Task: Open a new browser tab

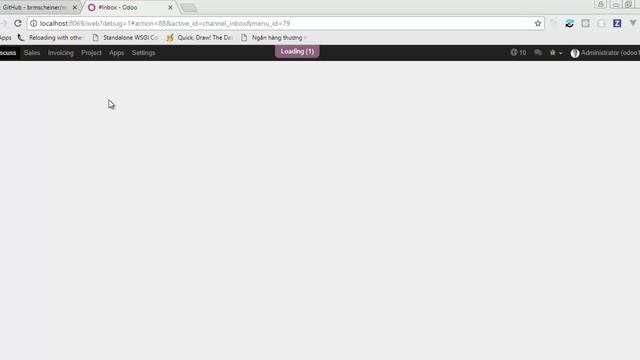Action: tap(188, 8)
